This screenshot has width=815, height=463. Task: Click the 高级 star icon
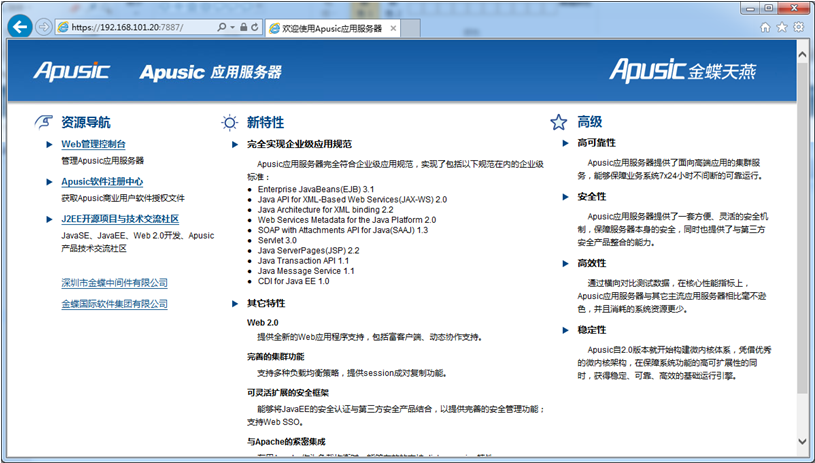pyautogui.click(x=559, y=122)
